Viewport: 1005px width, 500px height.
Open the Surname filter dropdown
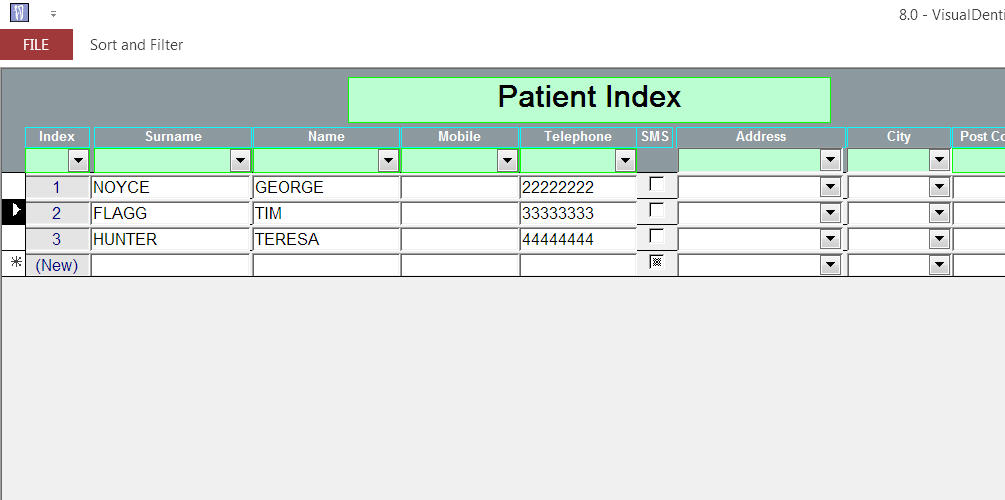click(240, 161)
